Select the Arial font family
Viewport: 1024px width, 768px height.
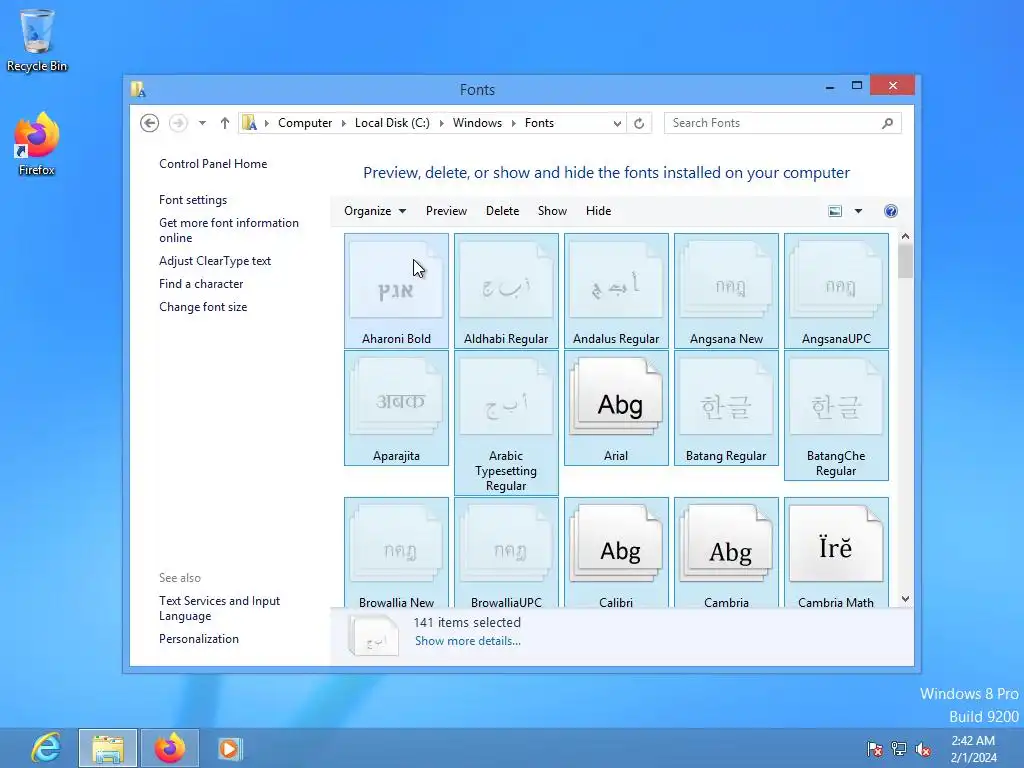coord(616,408)
